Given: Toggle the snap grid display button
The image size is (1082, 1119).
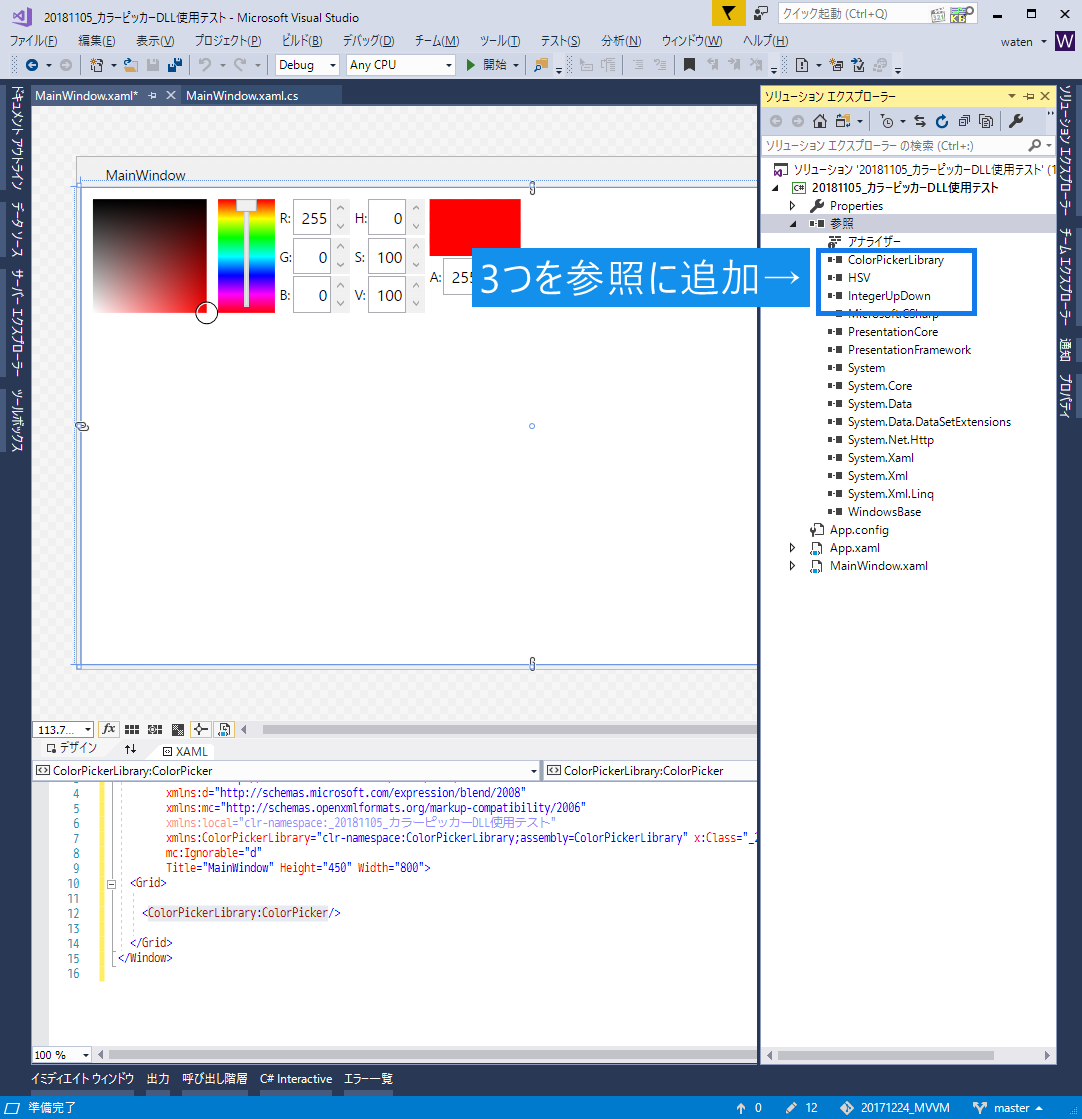Looking at the screenshot, I should pyautogui.click(x=131, y=729).
